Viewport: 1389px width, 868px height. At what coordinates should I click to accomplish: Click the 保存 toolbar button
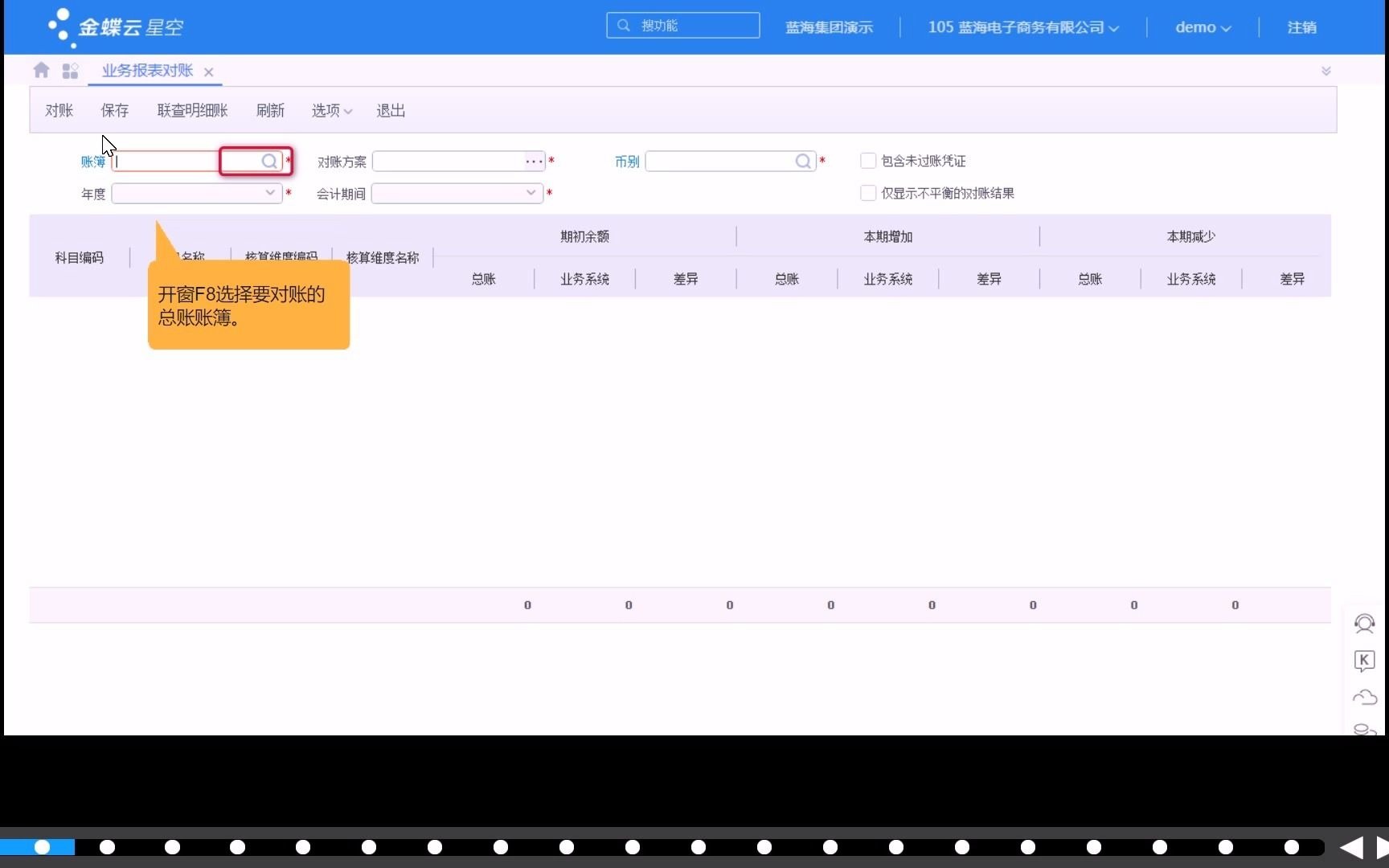114,110
